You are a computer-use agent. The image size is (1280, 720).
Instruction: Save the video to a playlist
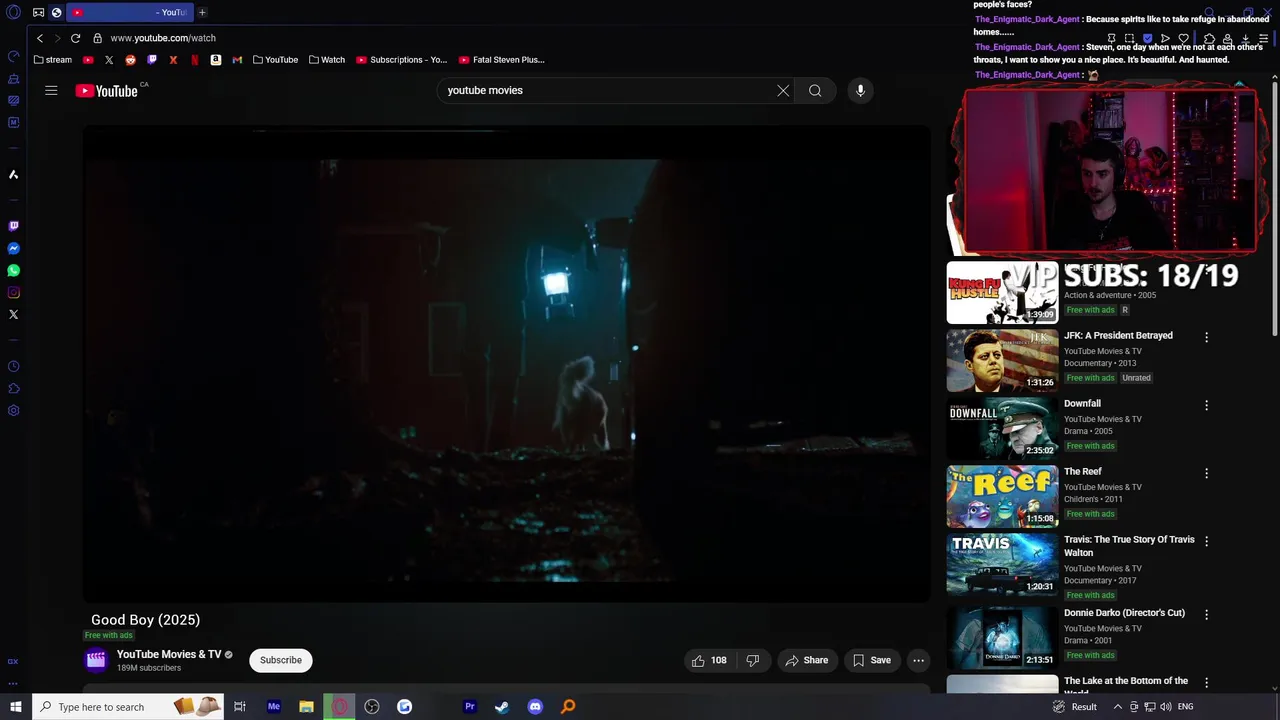click(x=871, y=660)
